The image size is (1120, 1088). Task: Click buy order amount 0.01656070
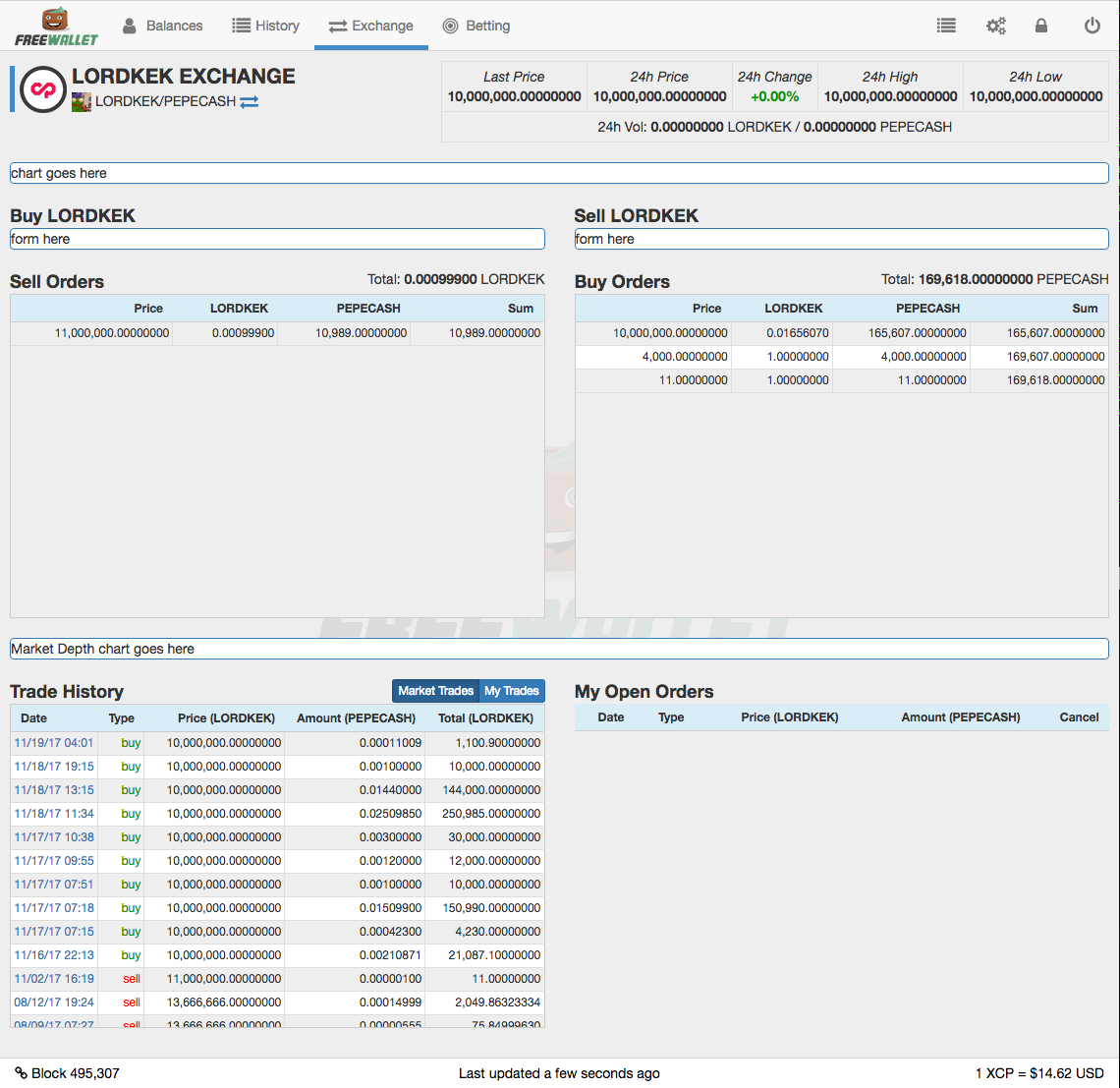pos(797,333)
